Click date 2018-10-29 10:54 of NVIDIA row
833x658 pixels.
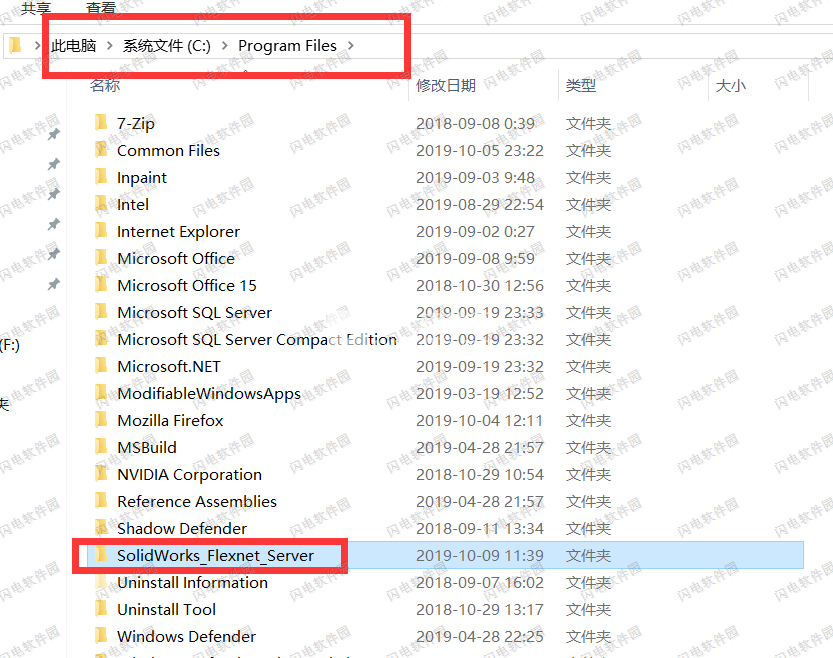click(x=480, y=474)
